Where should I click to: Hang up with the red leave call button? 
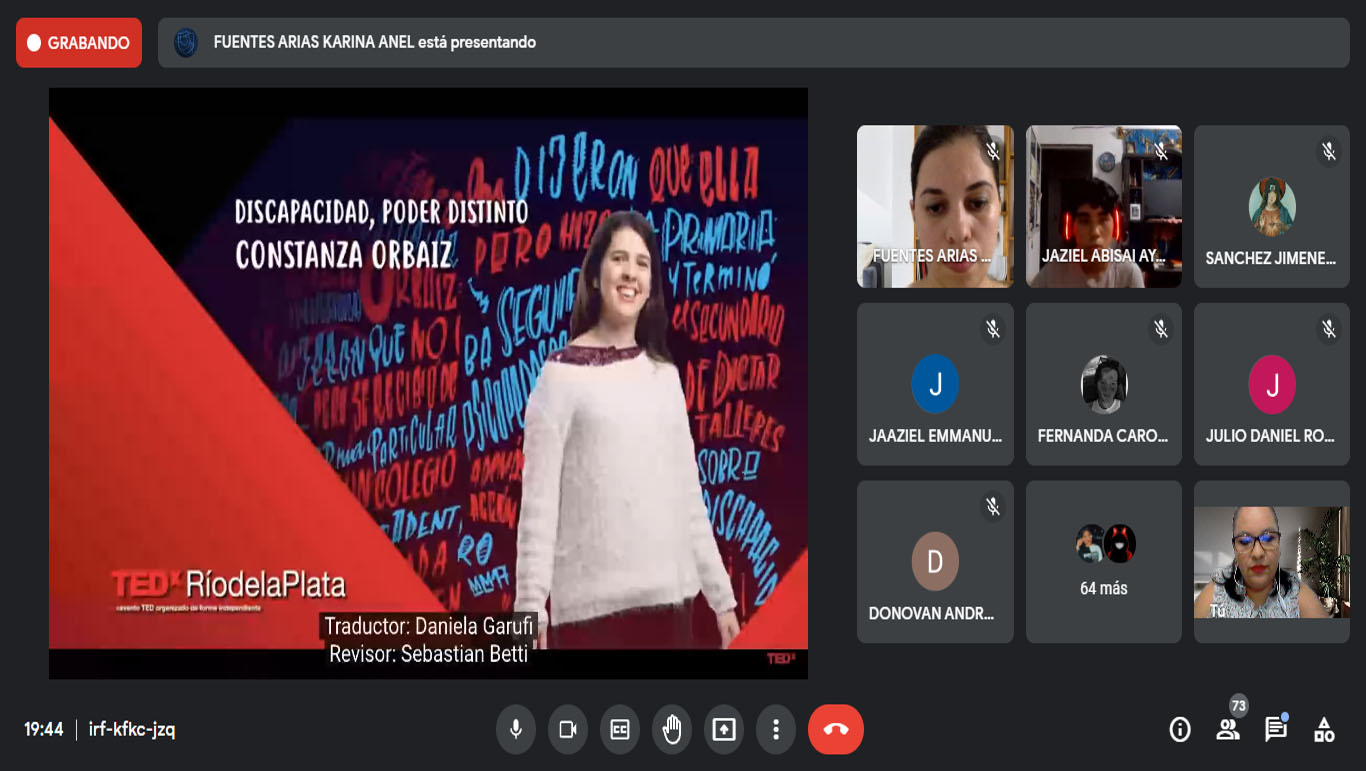tap(836, 730)
